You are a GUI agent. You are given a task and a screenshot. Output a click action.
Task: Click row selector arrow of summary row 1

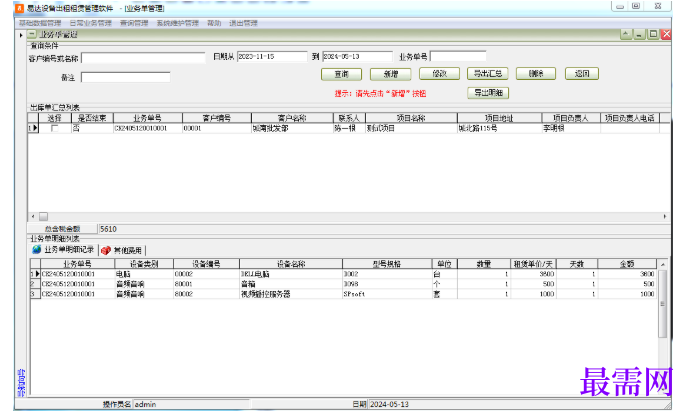[34, 128]
